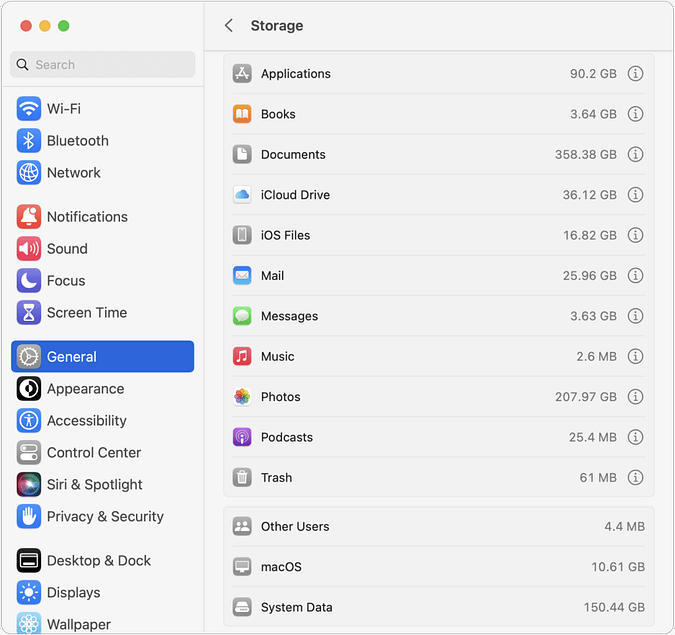Screen dimensions: 675x635
Task: Open info button for Messages row
Action: (635, 316)
